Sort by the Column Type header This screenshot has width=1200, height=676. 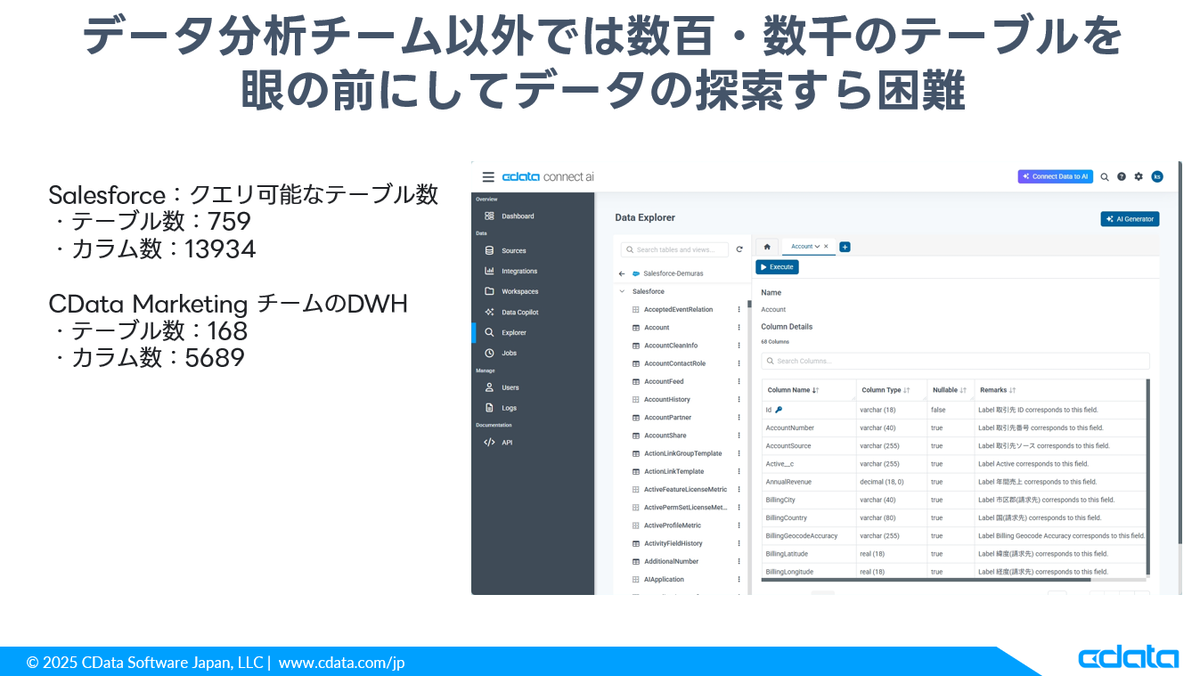[885, 390]
